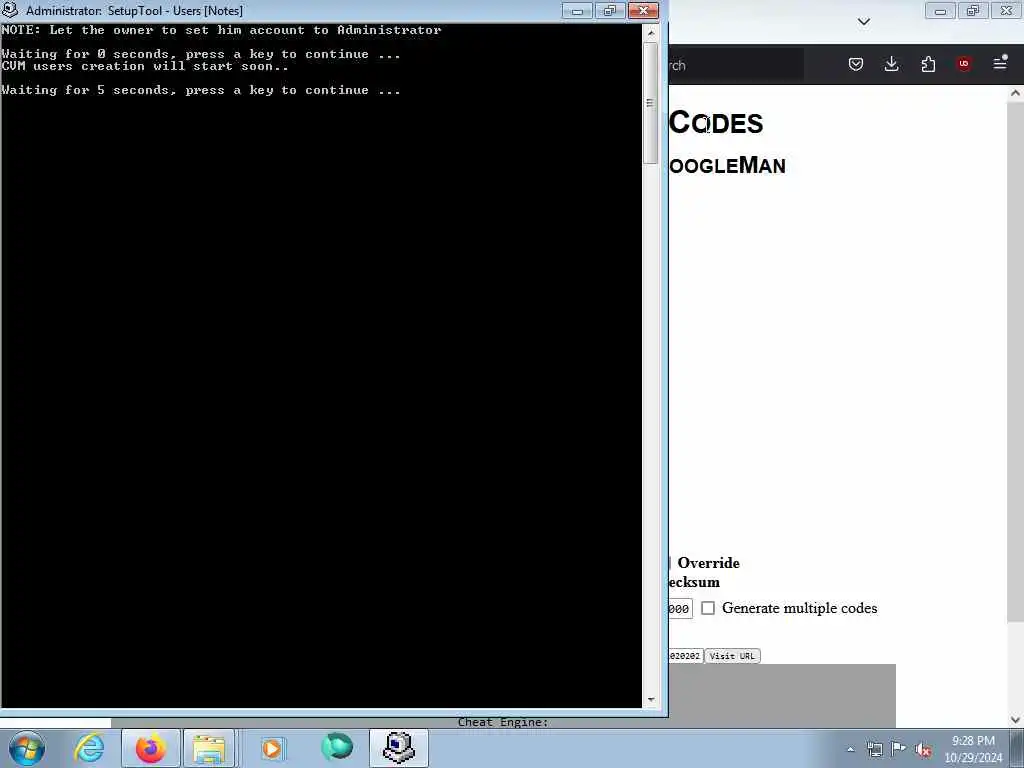This screenshot has height=768, width=1024.
Task: Open Windows Media Player taskbar icon
Action: tap(272, 748)
